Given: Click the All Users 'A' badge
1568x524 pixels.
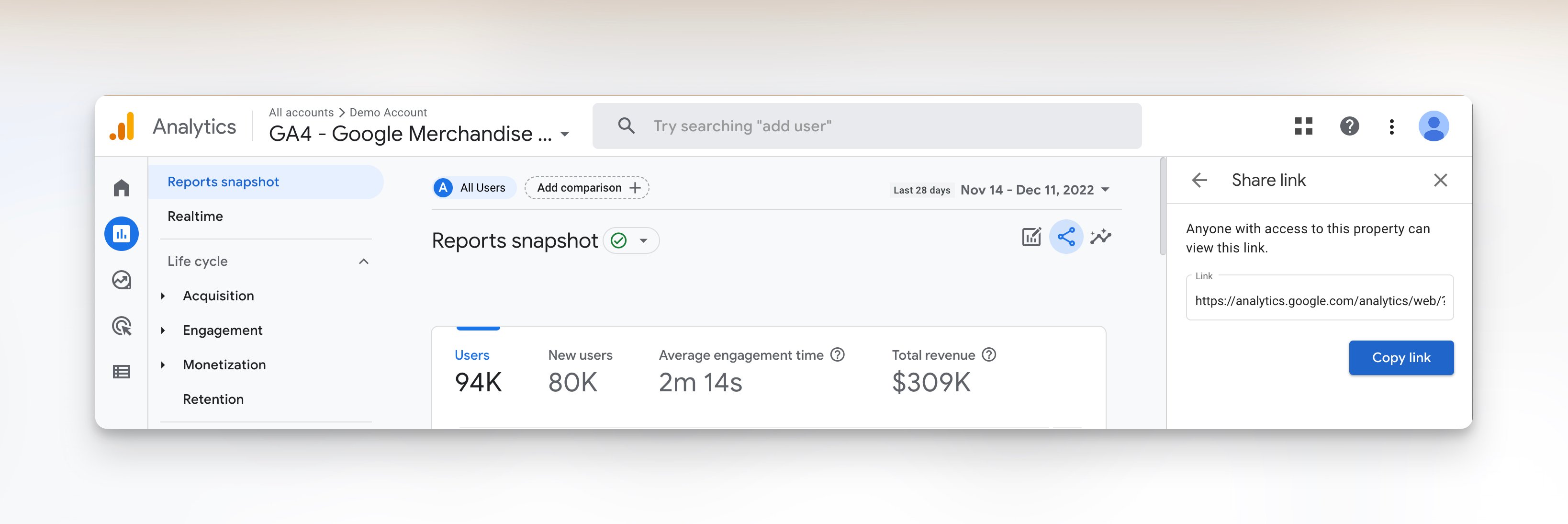Looking at the screenshot, I should 443,188.
